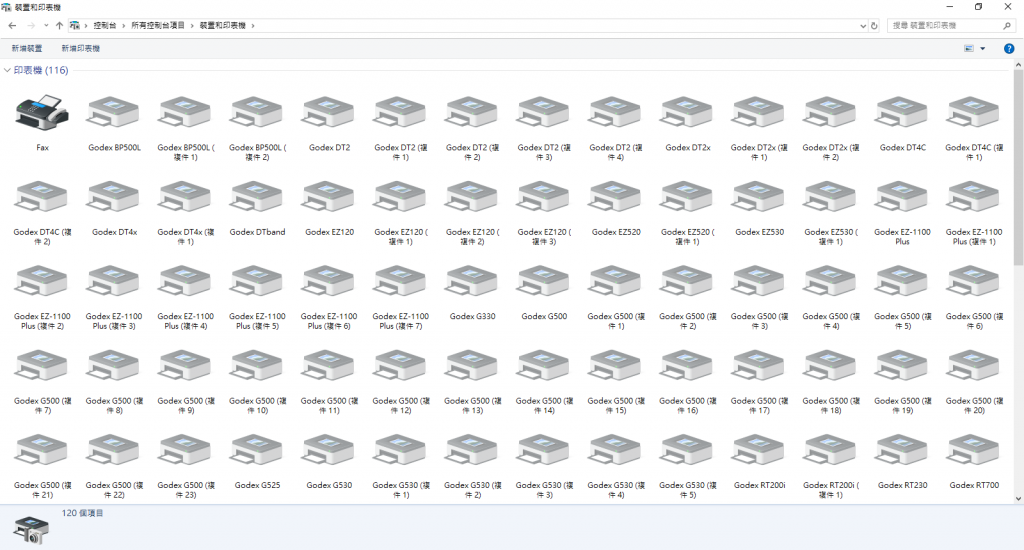The width and height of the screenshot is (1024, 550).
Task: Open the help question mark icon
Action: coord(1009,48)
